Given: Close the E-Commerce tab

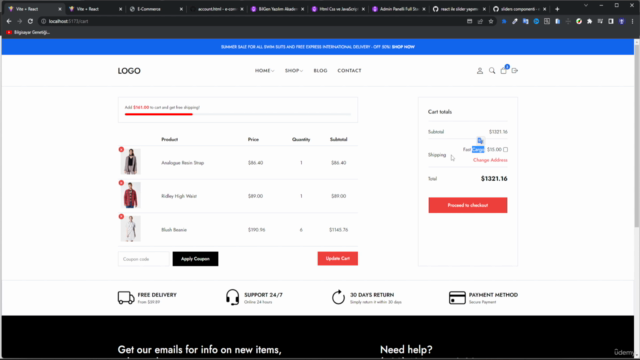Looking at the screenshot, I should click(181, 9).
